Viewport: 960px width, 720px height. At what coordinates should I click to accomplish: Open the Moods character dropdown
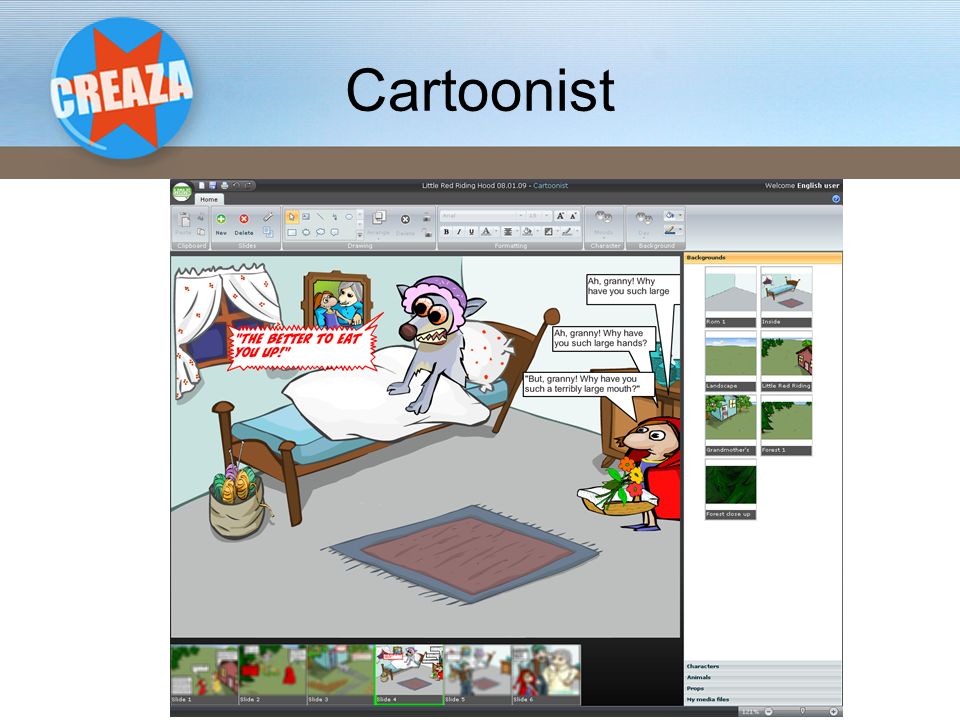[x=604, y=225]
